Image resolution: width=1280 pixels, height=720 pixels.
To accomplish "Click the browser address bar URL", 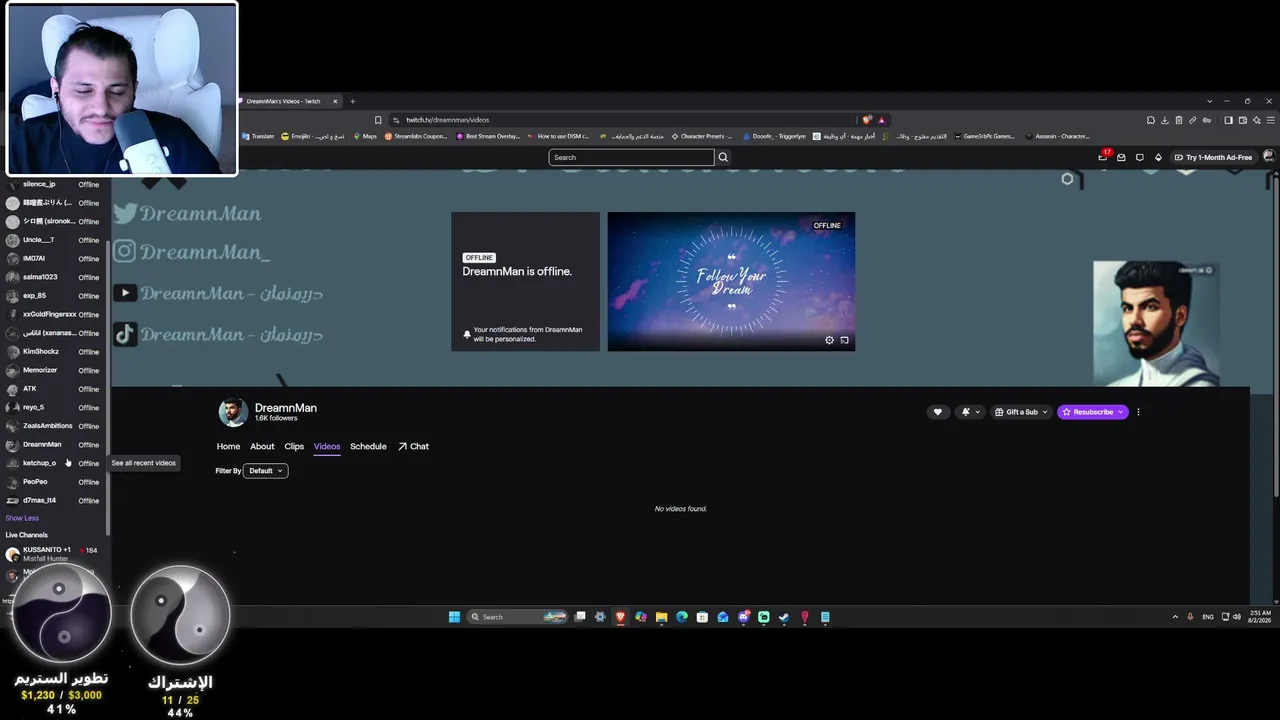I will [447, 120].
